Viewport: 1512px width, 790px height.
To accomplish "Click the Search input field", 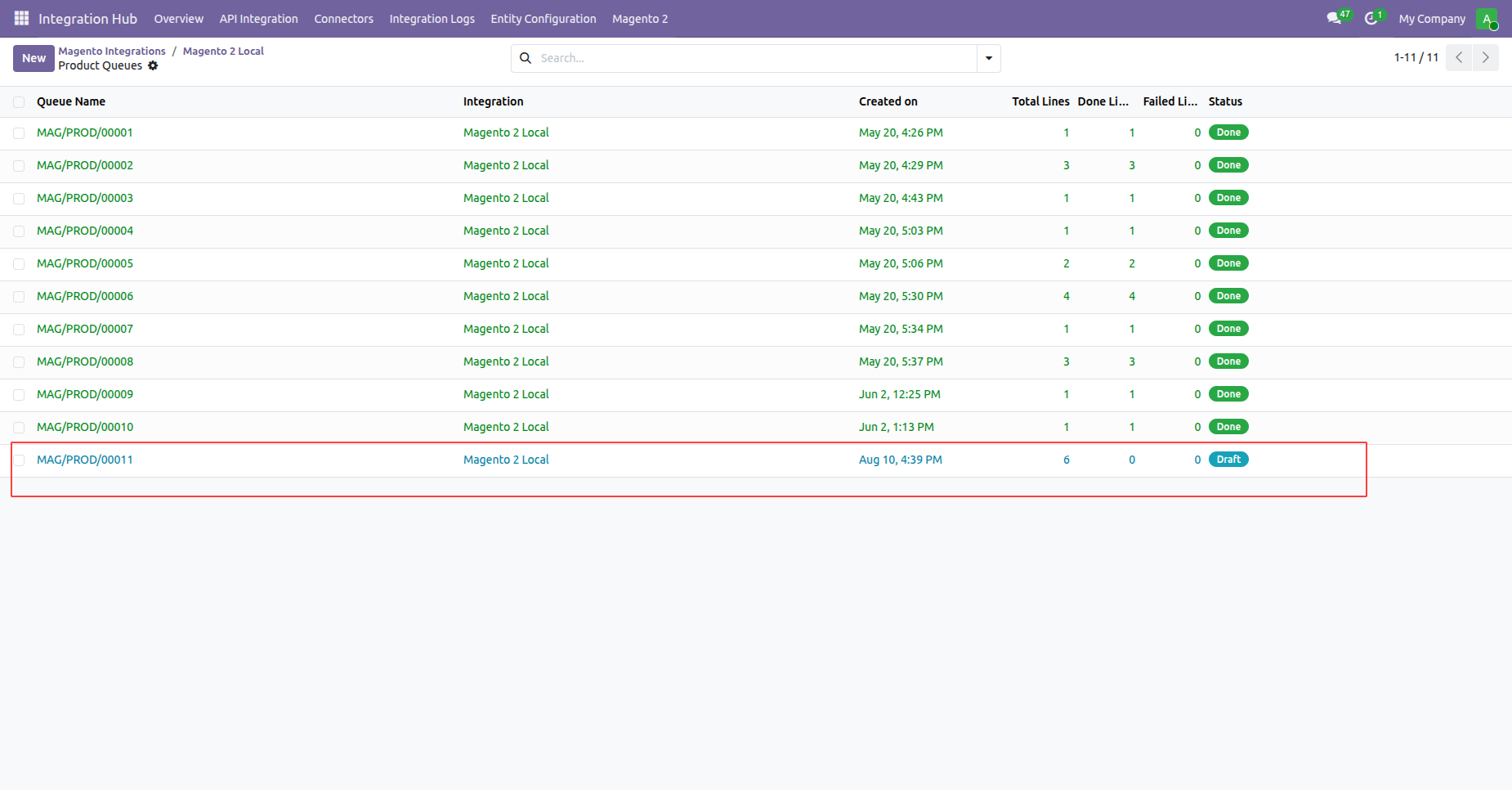I will tap(755, 58).
